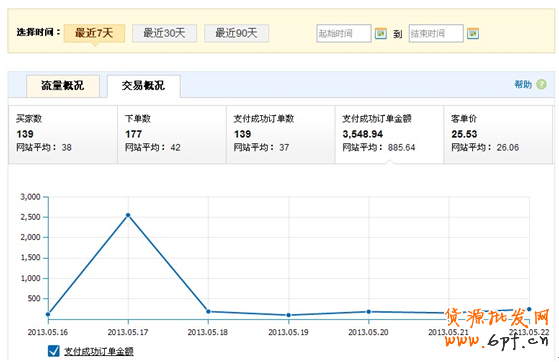Open the end date calendar icon
Viewport: 559px width, 362px height.
[x=473, y=34]
